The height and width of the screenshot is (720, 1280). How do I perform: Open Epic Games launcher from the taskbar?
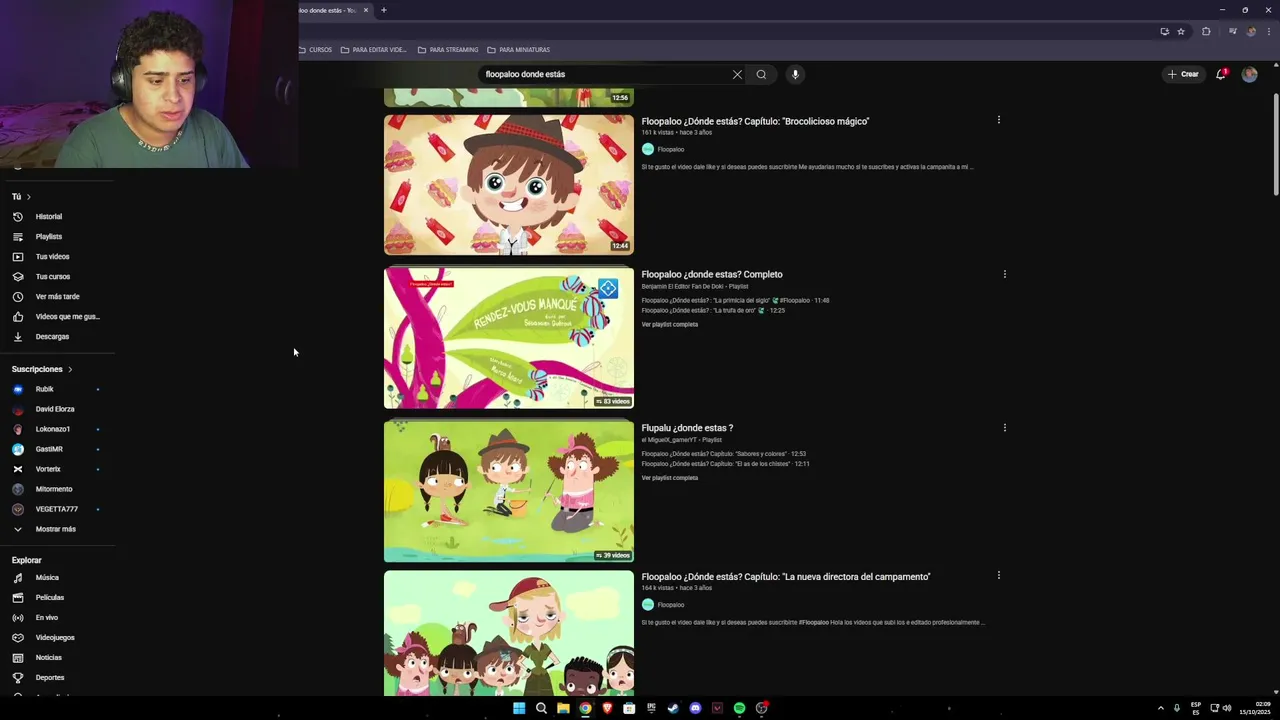tap(651, 708)
